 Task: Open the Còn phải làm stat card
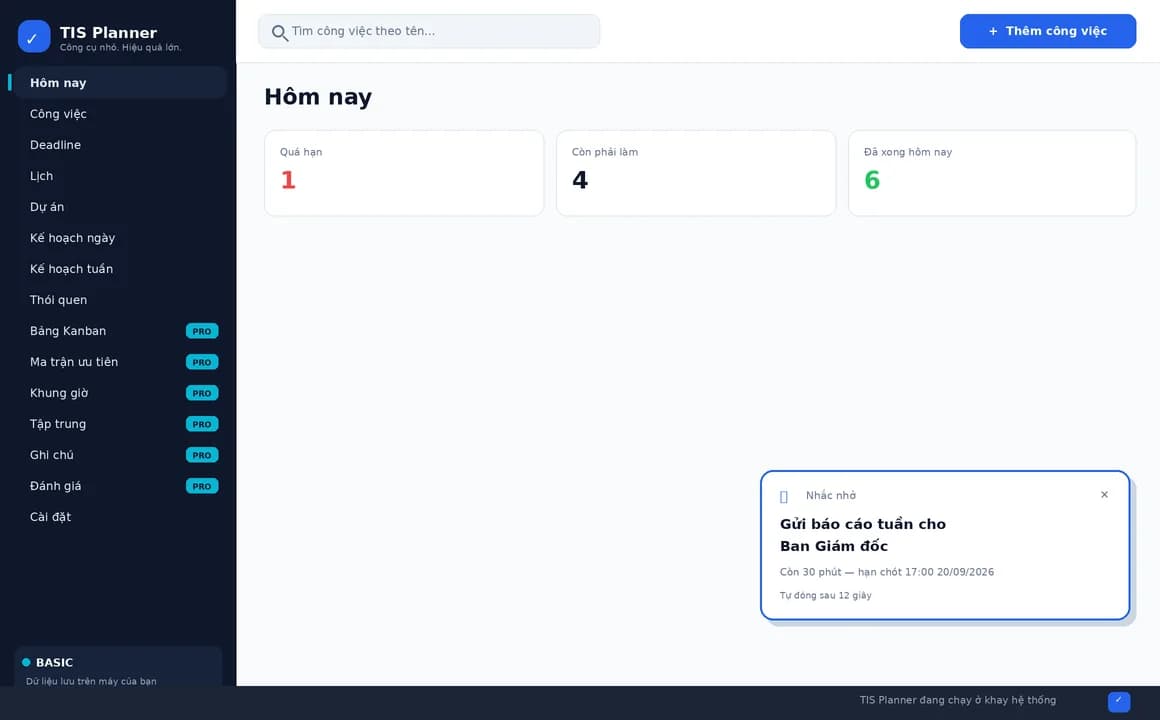coord(696,173)
